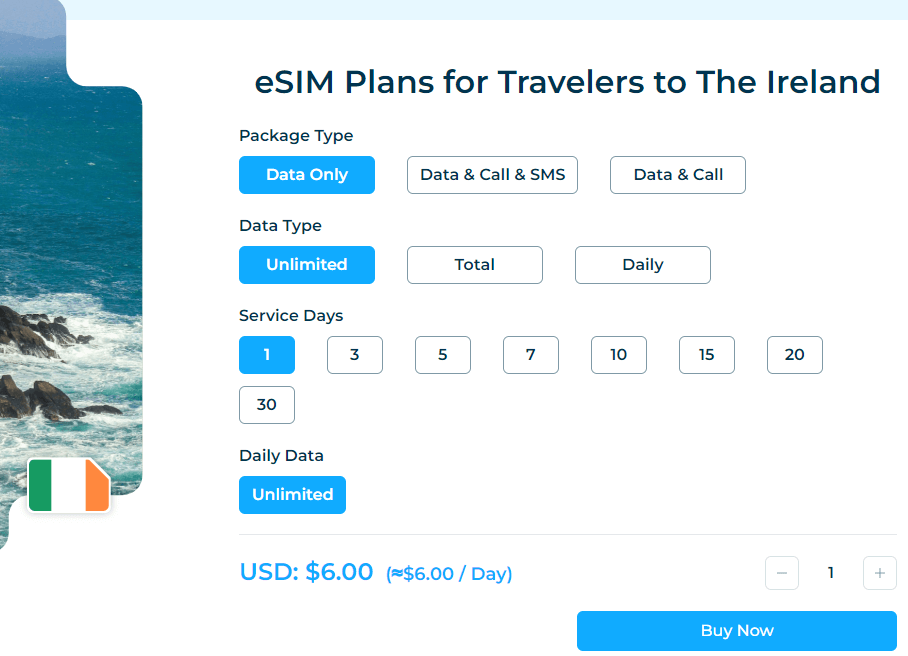Set service days to 10
The image size is (908, 656).
[619, 354]
